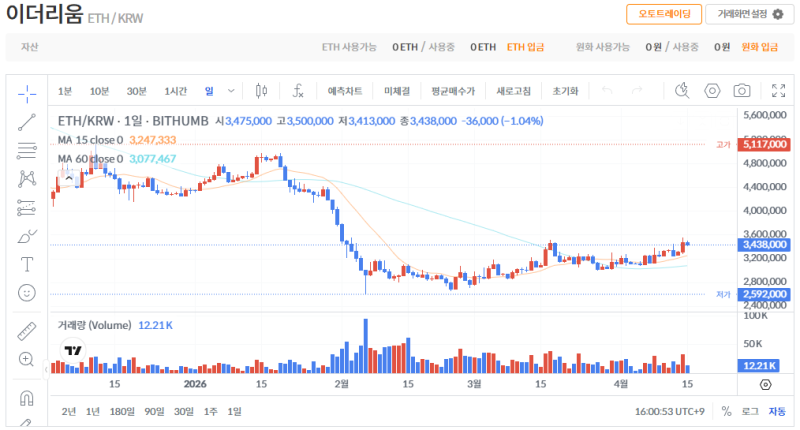The height and width of the screenshot is (430, 800).
Task: Click 초기화 to reset chart
Action: point(565,91)
